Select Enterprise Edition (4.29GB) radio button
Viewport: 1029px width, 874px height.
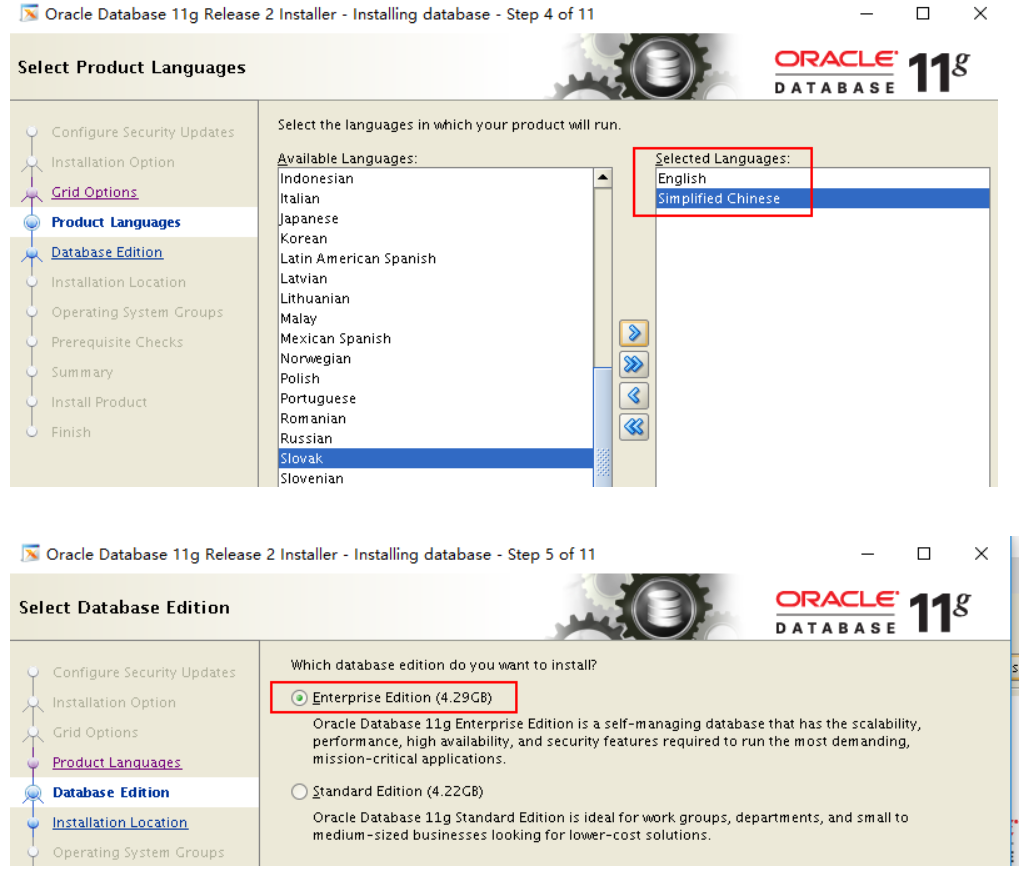pos(299,697)
